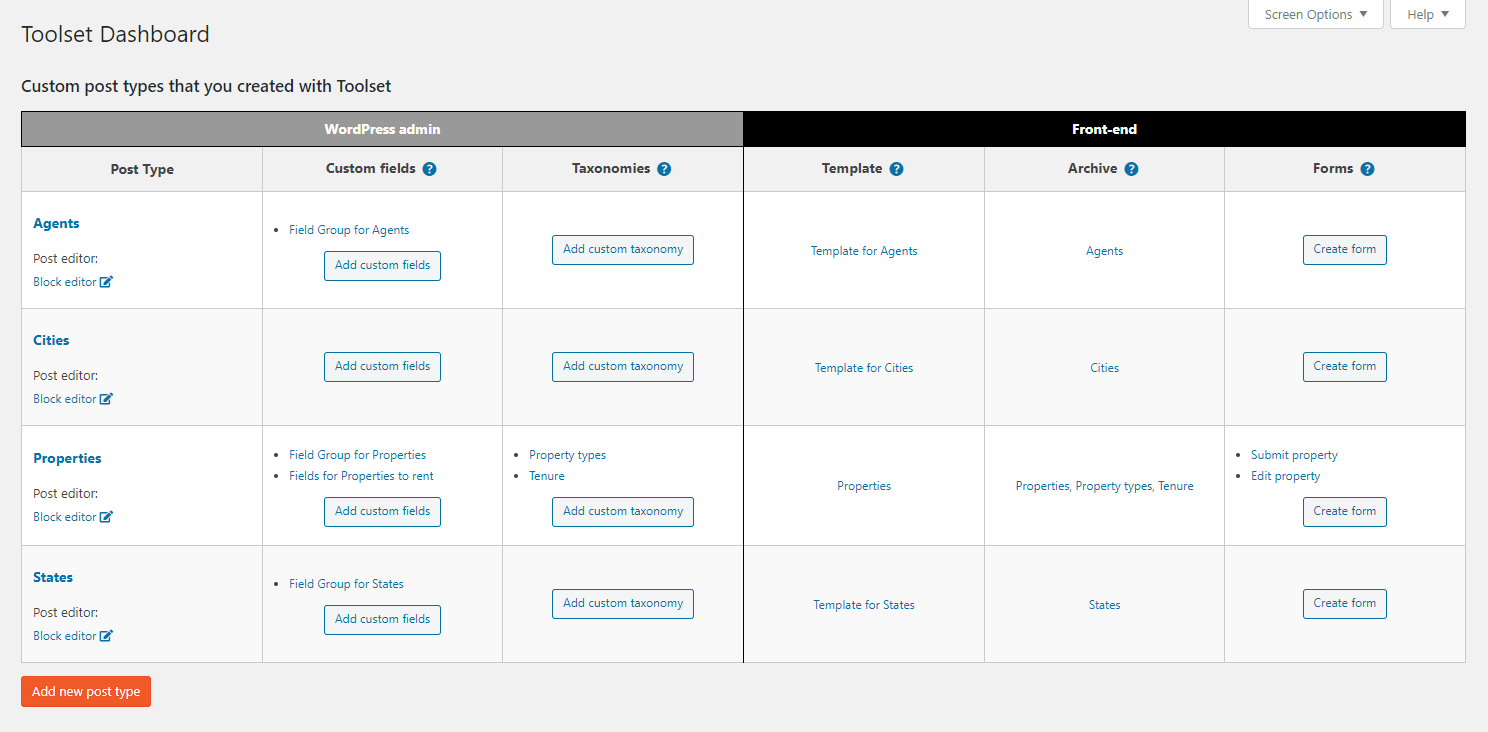Viewport: 1488px width, 732px height.
Task: Add custom fields for Cities
Action: (x=382, y=367)
